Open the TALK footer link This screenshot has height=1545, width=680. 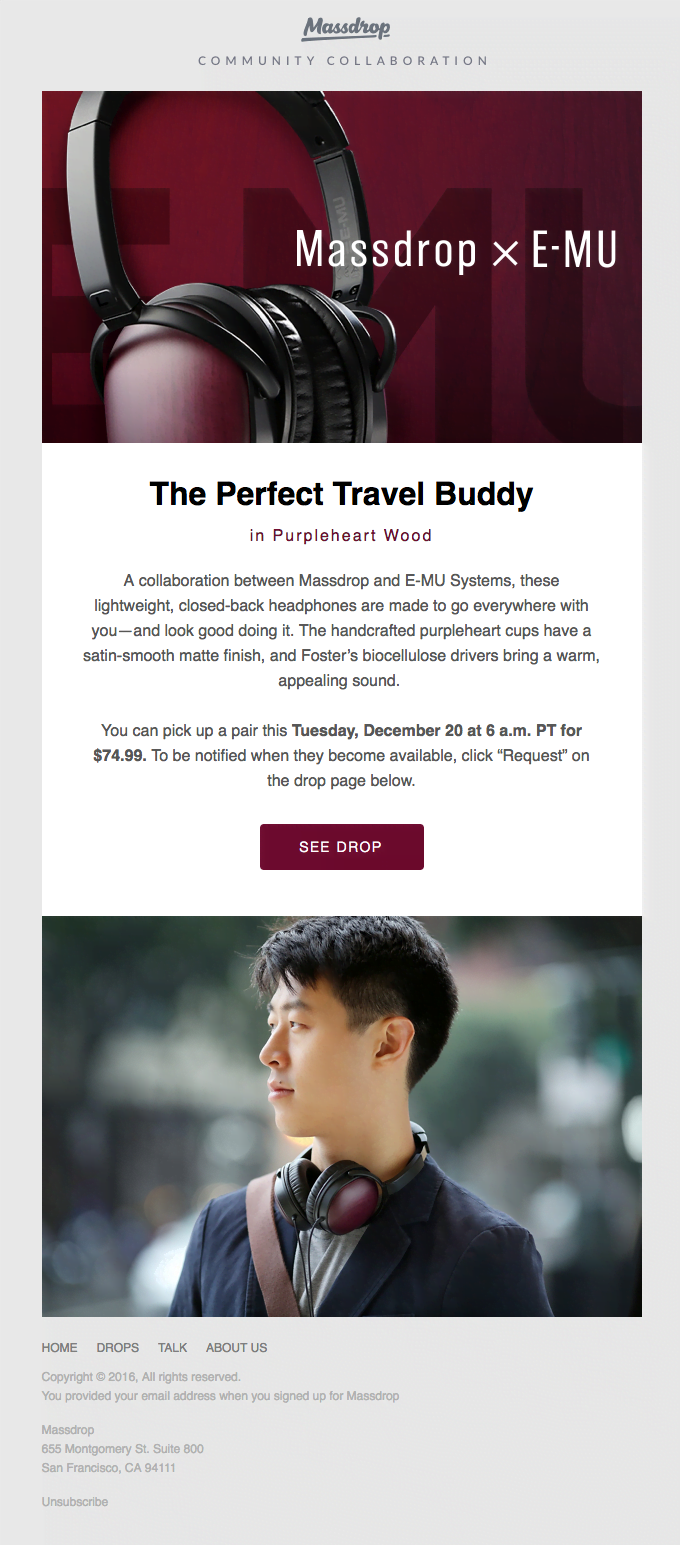(x=171, y=1347)
